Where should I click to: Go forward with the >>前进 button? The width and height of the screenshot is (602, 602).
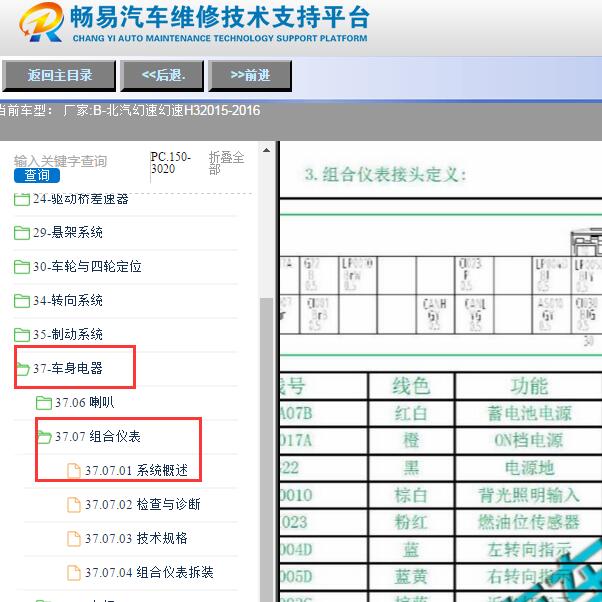tap(250, 75)
